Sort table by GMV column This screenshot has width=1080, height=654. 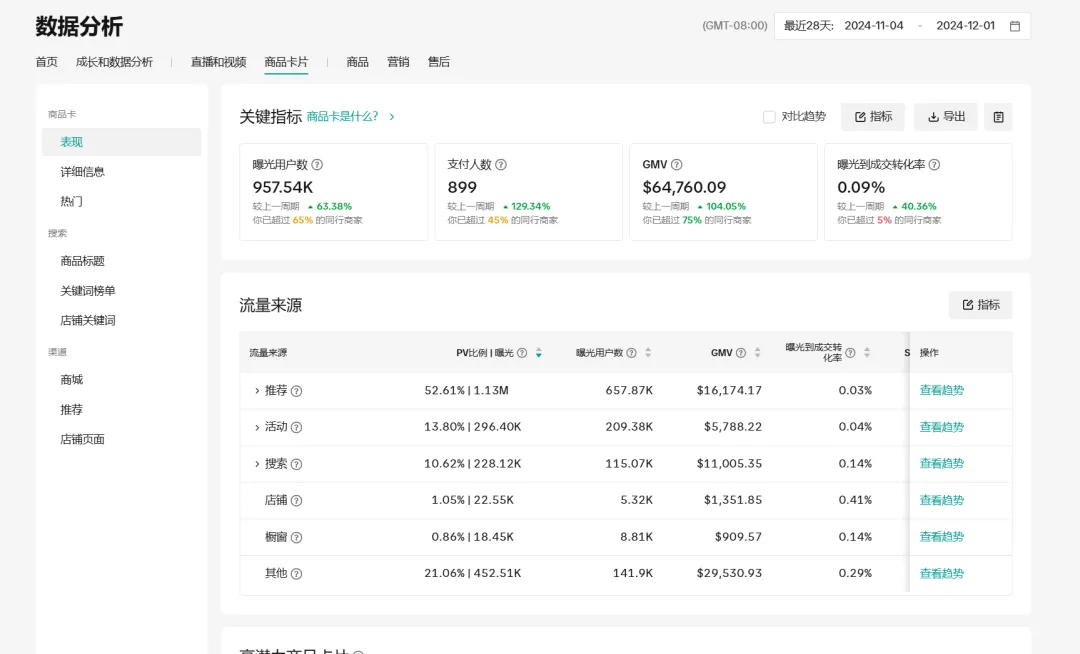tap(757, 352)
